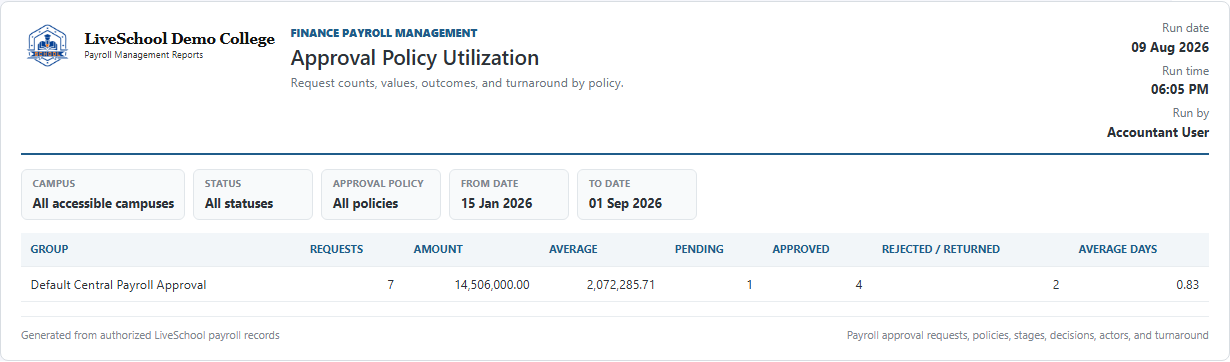Viewport: 1230px width, 362px height.
Task: Click the Pending column header
Action: point(699,249)
